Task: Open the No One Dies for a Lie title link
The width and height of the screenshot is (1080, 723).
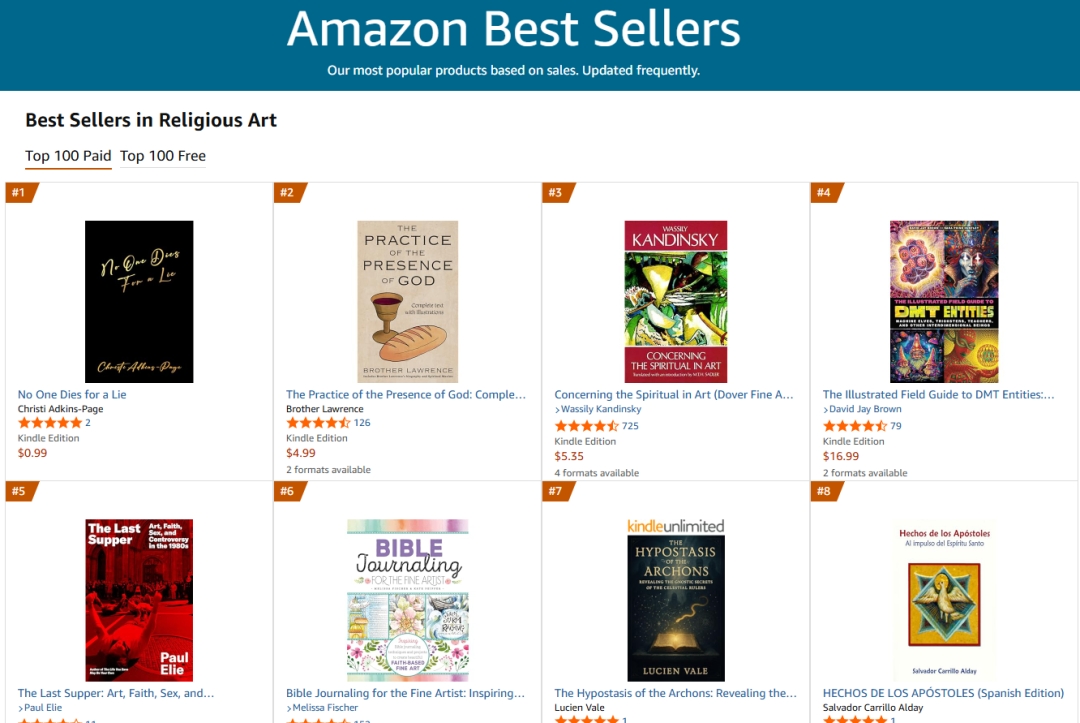Action: [72, 395]
